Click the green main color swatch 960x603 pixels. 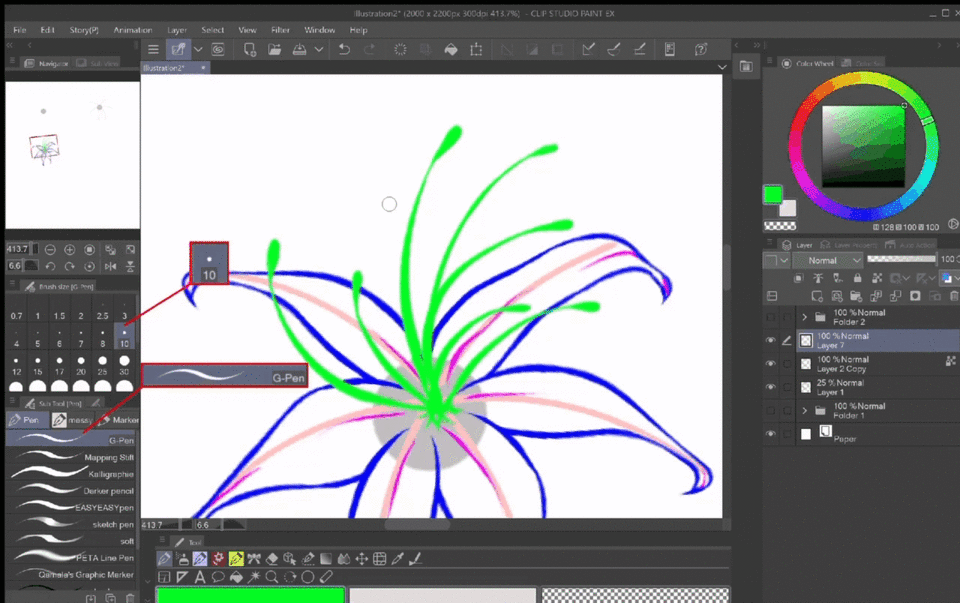point(773,195)
